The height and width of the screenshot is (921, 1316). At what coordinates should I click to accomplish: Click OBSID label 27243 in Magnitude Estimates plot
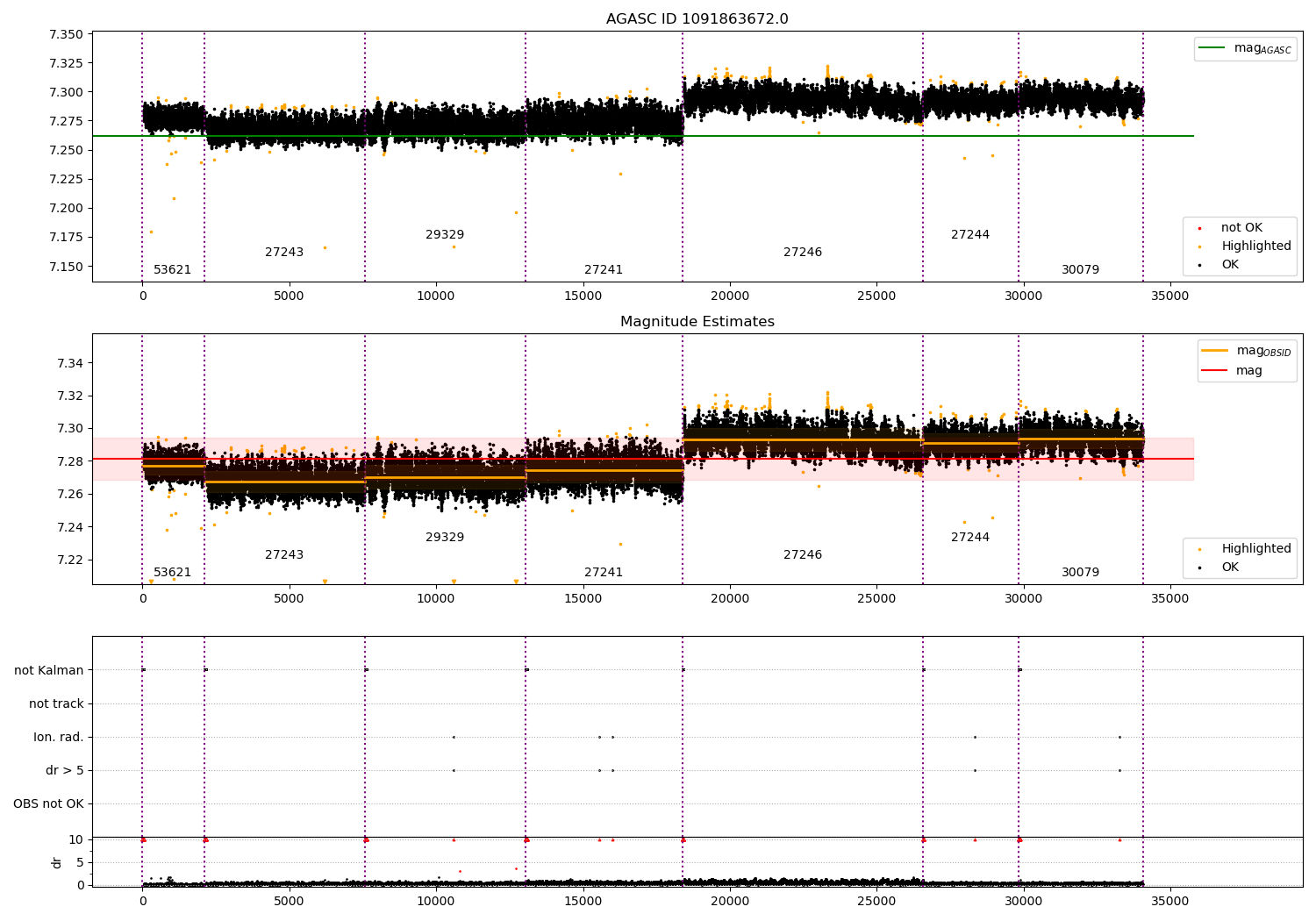pos(284,554)
